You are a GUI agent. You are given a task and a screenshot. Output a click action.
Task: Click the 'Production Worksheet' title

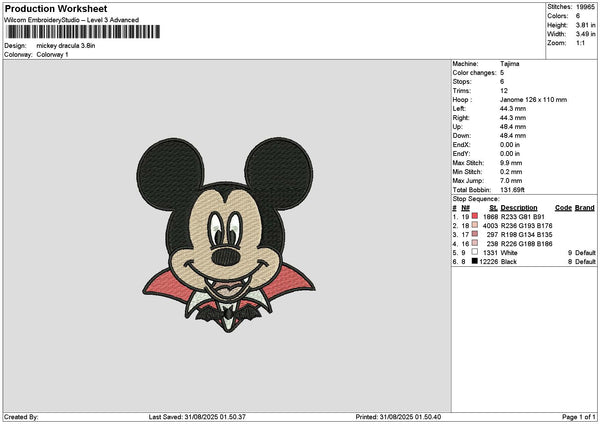[x=56, y=8]
